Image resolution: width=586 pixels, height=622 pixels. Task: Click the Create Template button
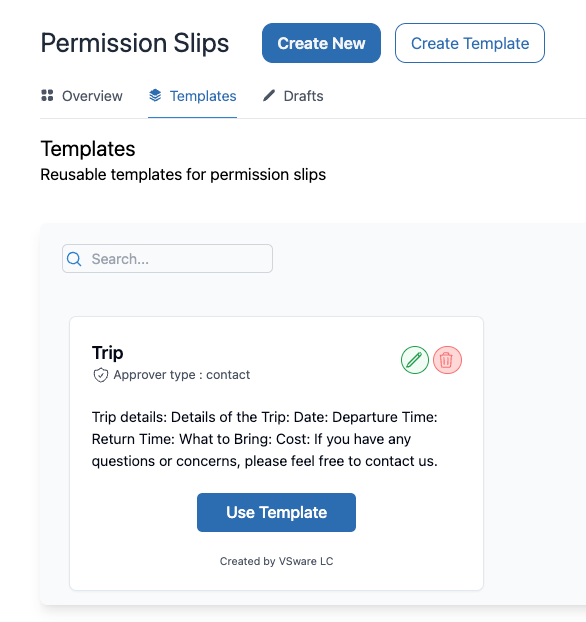tap(470, 43)
